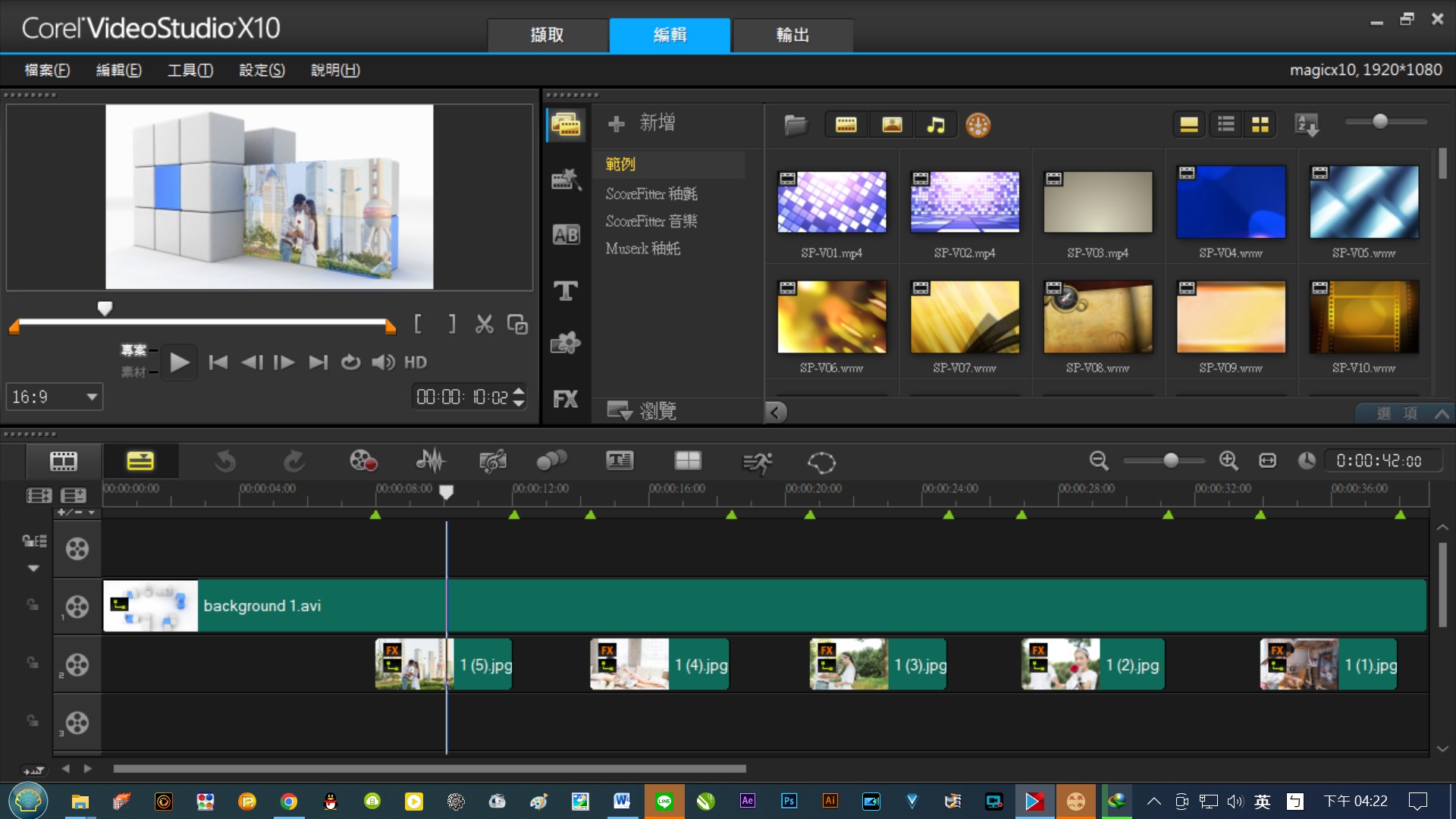This screenshot has height=819, width=1456.
Task: Toggle title display in library
Action: point(1189,124)
